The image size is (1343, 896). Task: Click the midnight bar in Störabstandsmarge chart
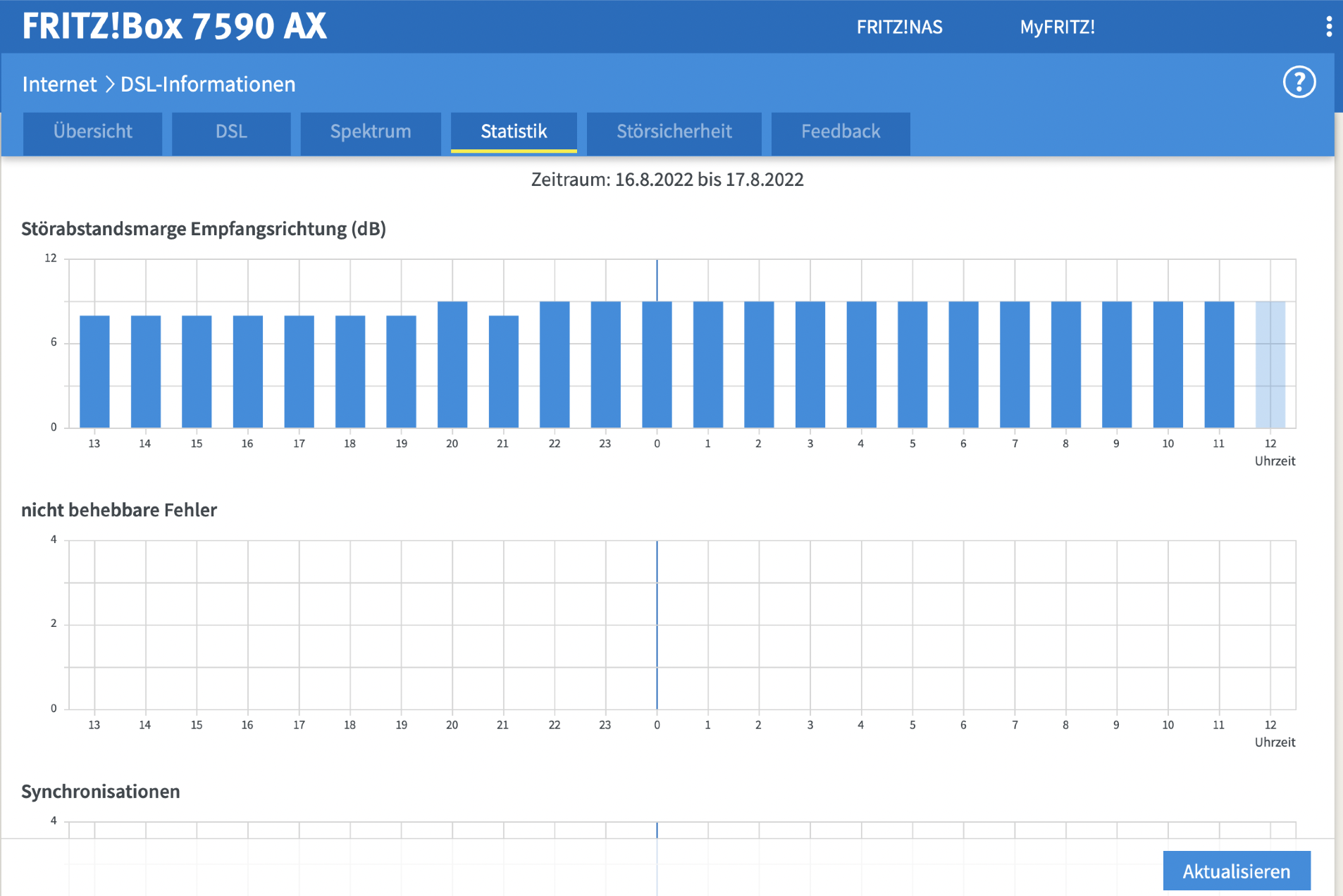click(657, 364)
